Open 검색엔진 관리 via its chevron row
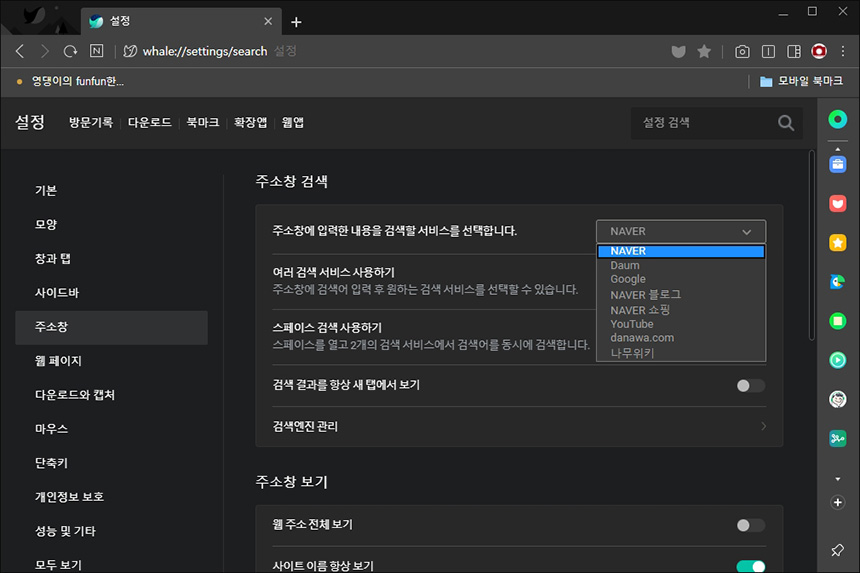 point(519,426)
